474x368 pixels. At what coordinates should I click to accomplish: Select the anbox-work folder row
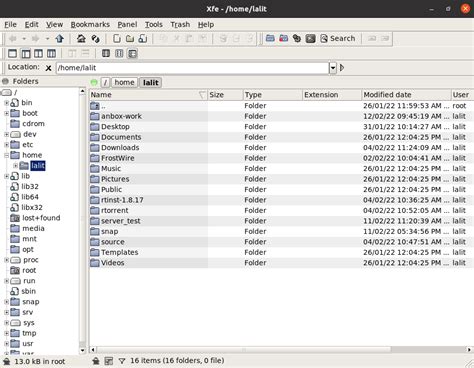tap(282, 116)
